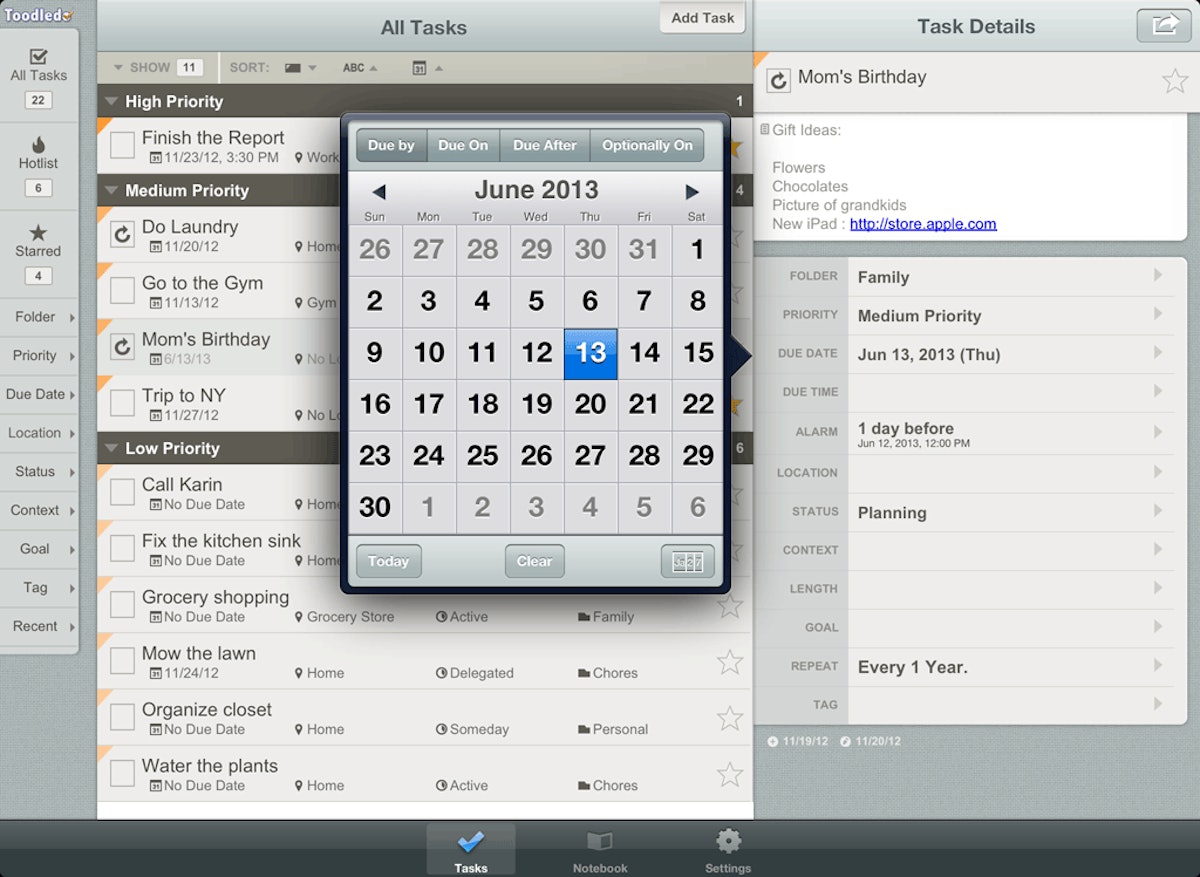Collapse the Medium Priority section
Screen dimensions: 1200x877
coord(110,191)
